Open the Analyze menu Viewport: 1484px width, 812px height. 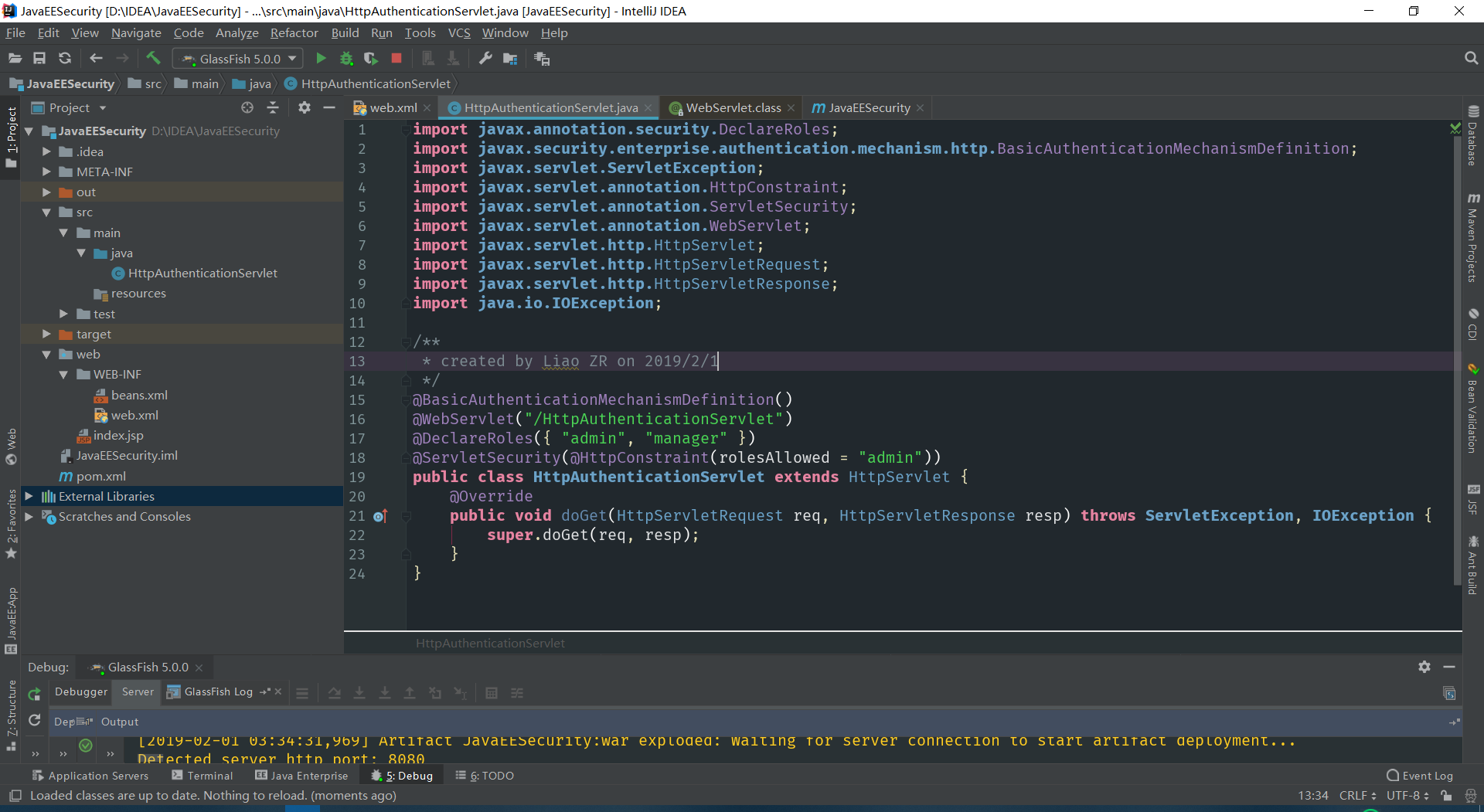click(x=237, y=32)
